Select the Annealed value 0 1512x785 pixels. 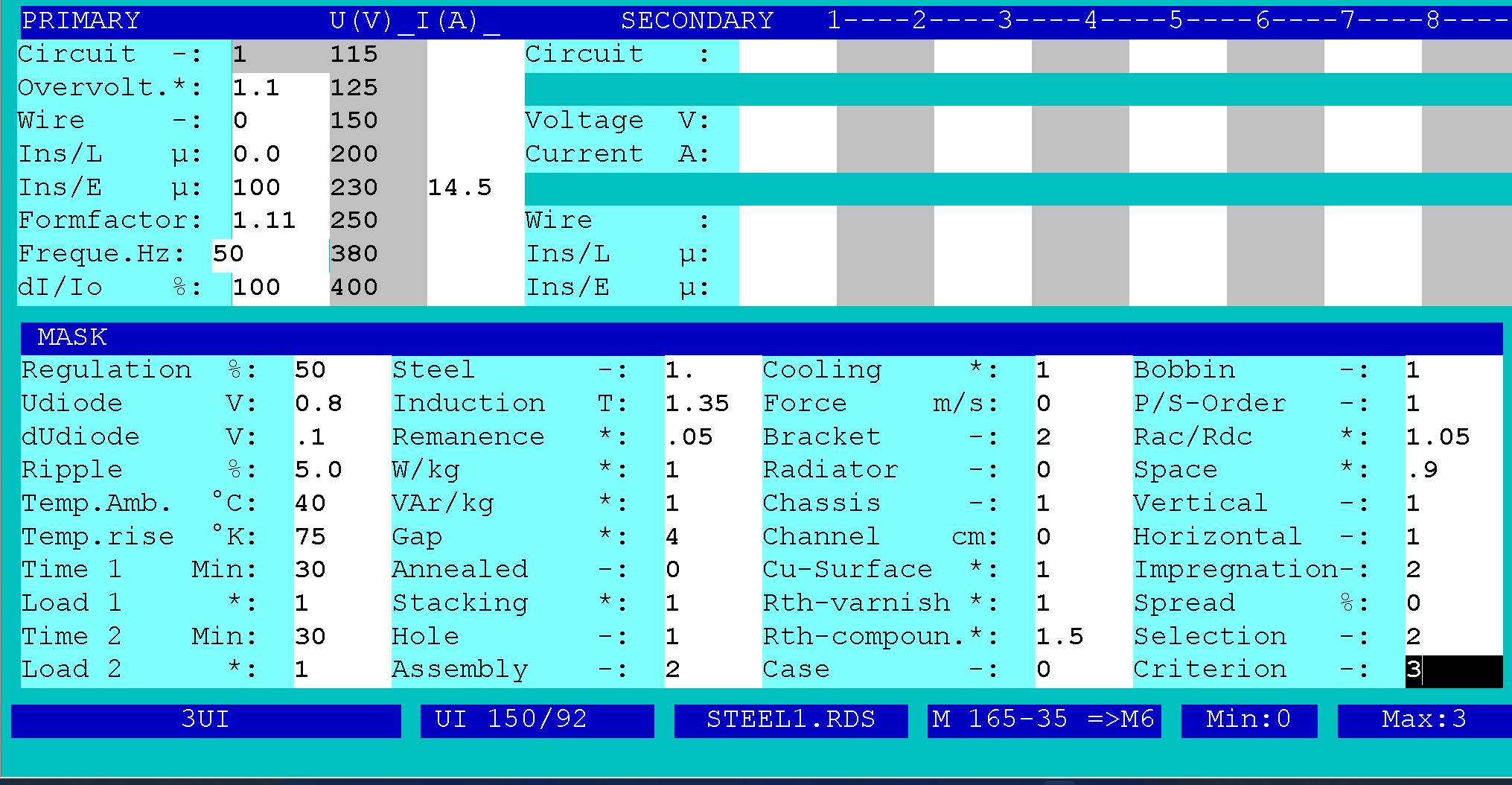coord(713,571)
